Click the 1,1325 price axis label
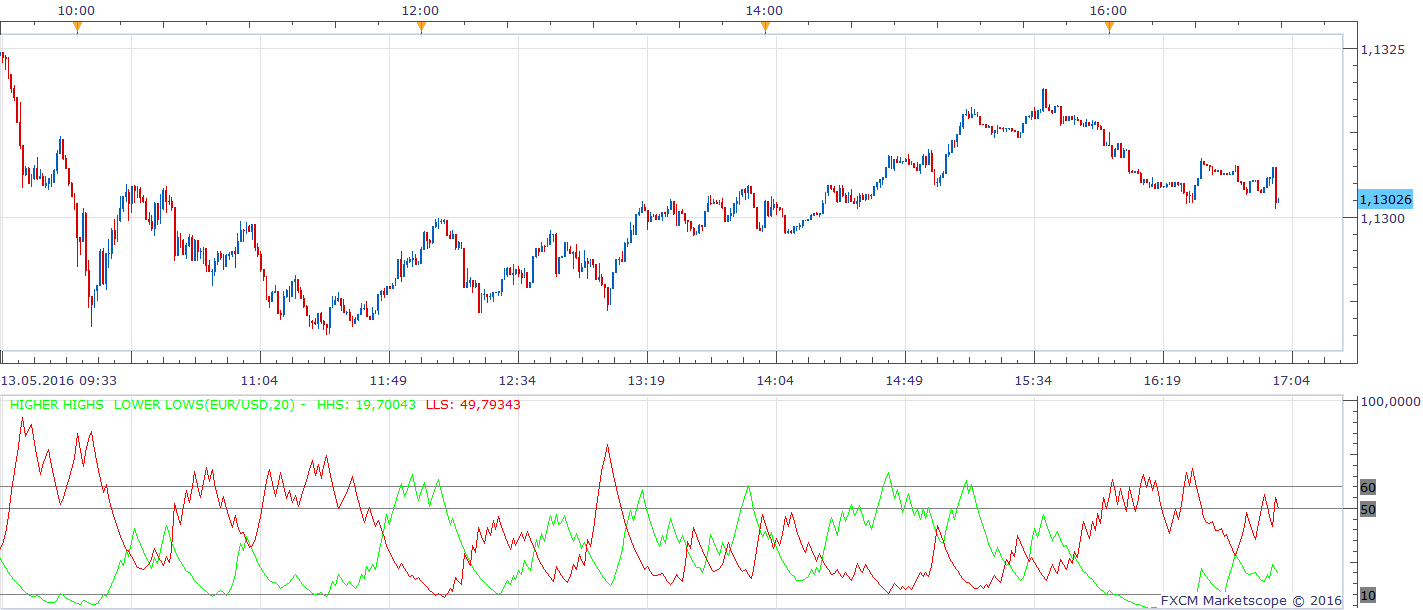Screen dimensions: 1423x610 pyautogui.click(x=1384, y=49)
